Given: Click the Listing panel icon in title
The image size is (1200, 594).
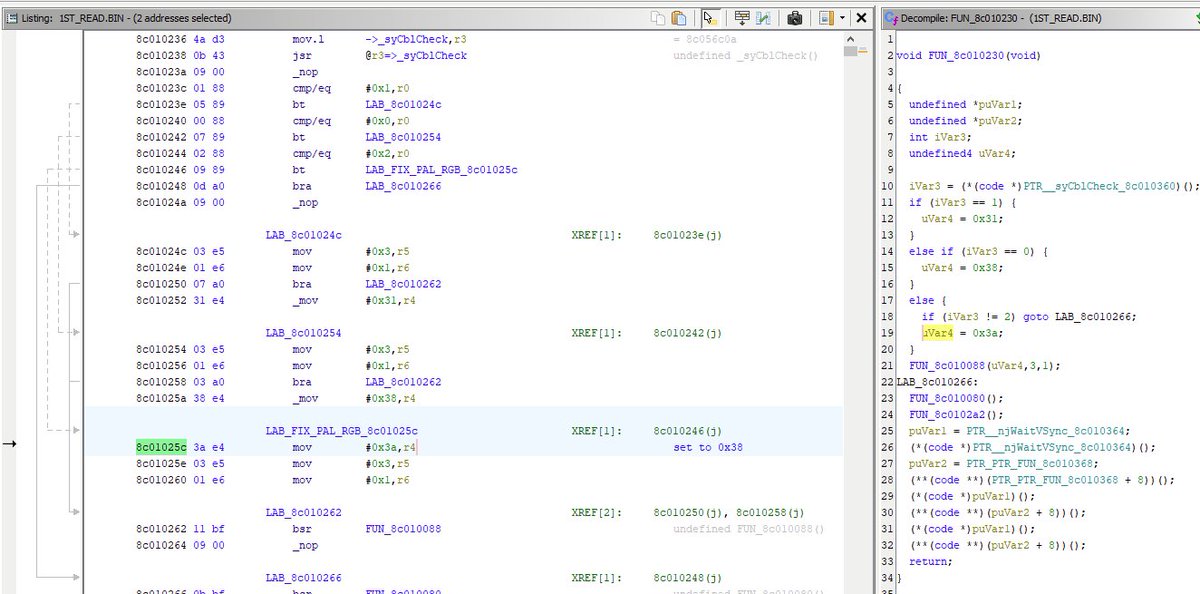Looking at the screenshot, I should (x=10, y=18).
